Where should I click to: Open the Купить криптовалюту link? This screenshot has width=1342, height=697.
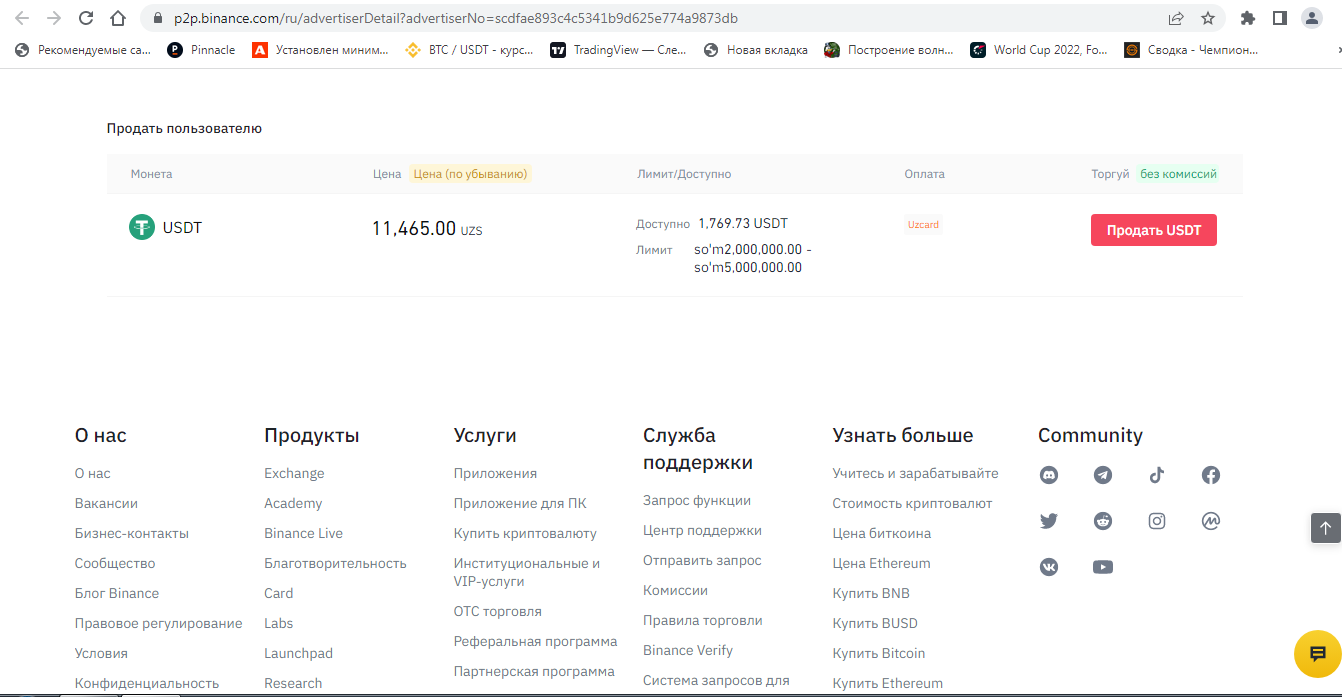[525, 533]
